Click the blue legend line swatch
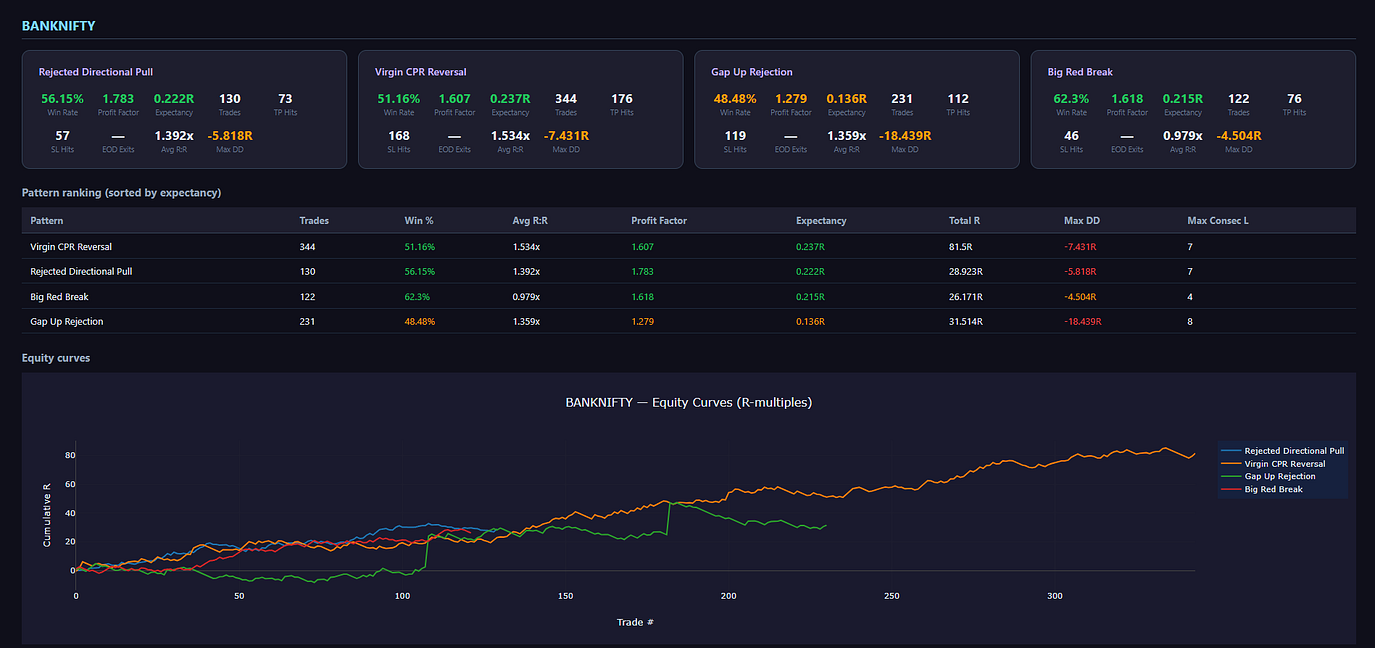Image resolution: width=1375 pixels, height=648 pixels. tap(1232, 451)
